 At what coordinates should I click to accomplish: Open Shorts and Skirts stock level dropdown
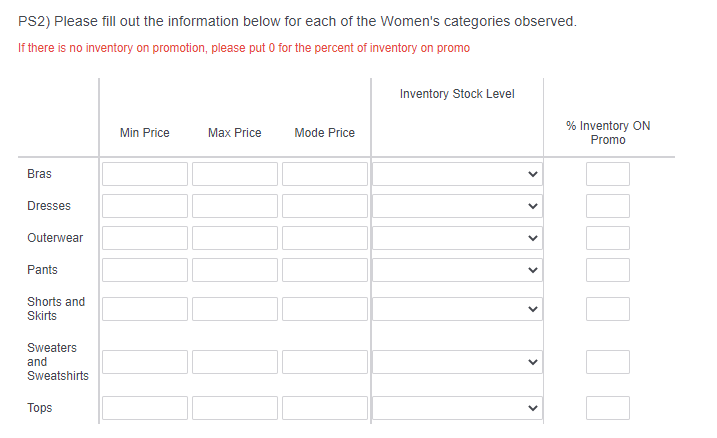457,309
